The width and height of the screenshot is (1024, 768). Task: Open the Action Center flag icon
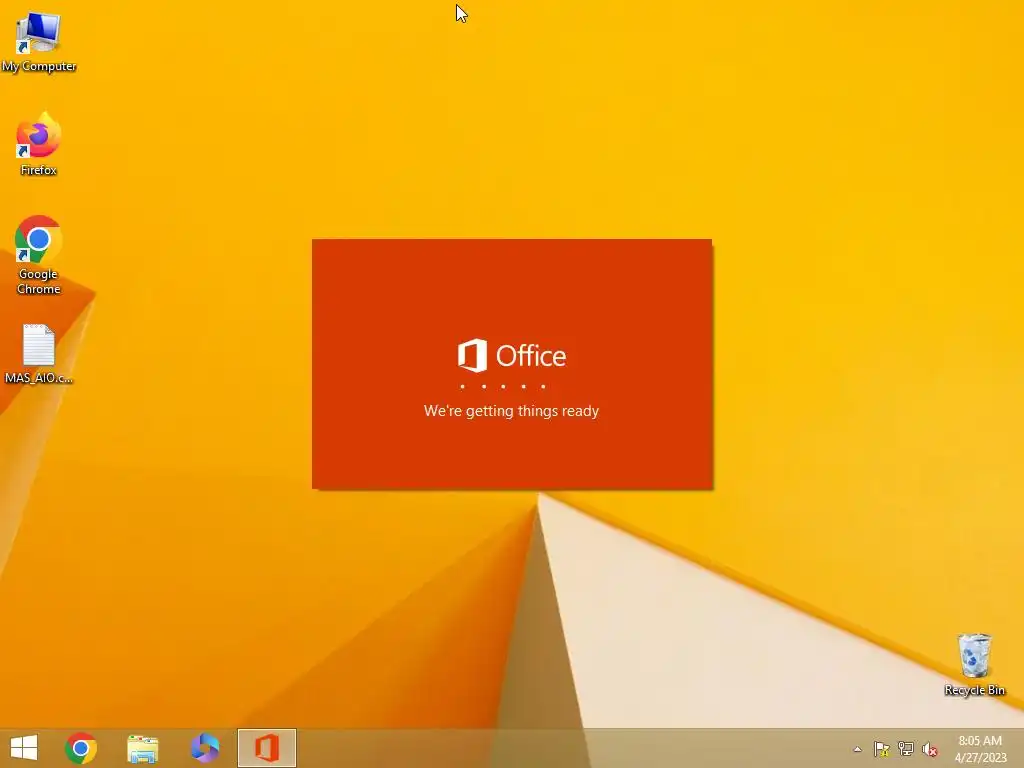pos(882,749)
